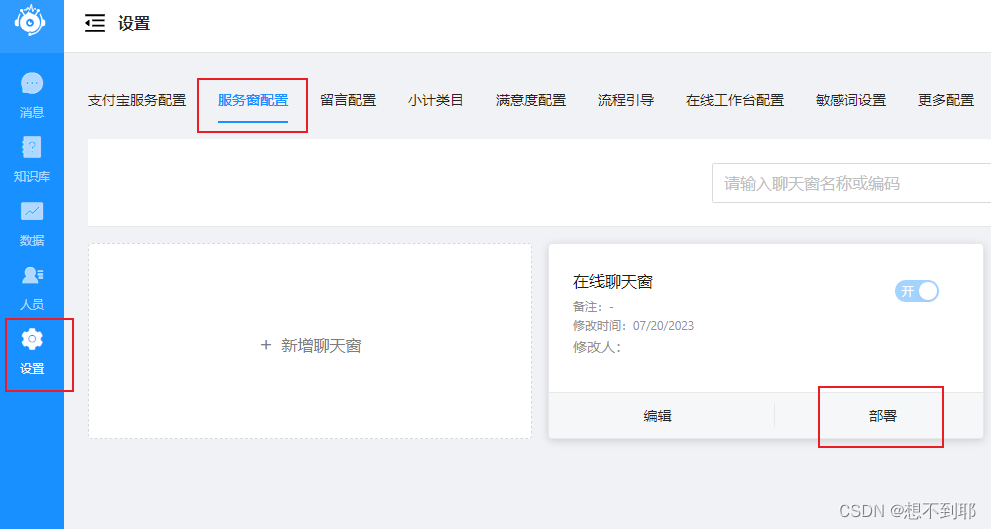Image resolution: width=991 pixels, height=529 pixels.
Task: Click the 备注: - line
Action: click(593, 307)
